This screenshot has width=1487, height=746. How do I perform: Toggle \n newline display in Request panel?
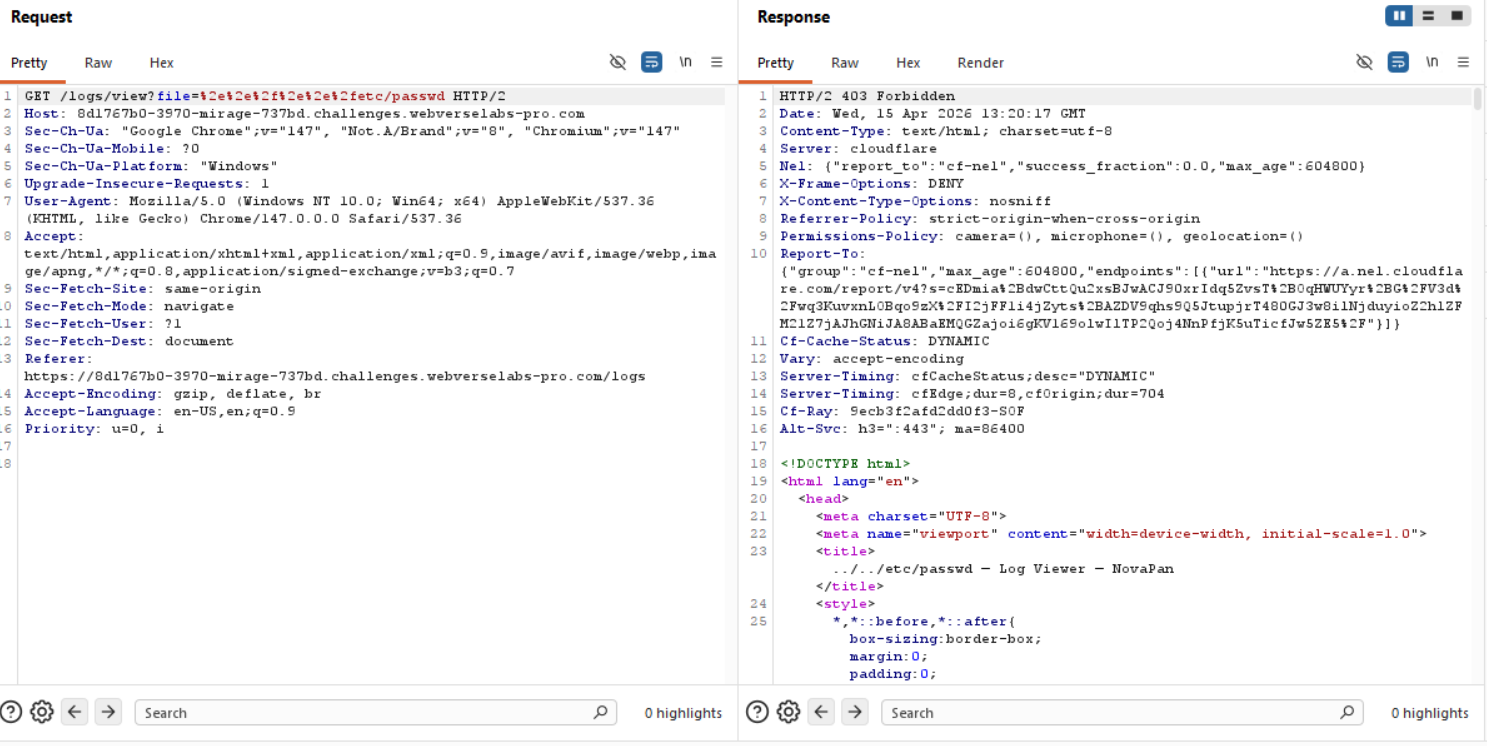685,62
